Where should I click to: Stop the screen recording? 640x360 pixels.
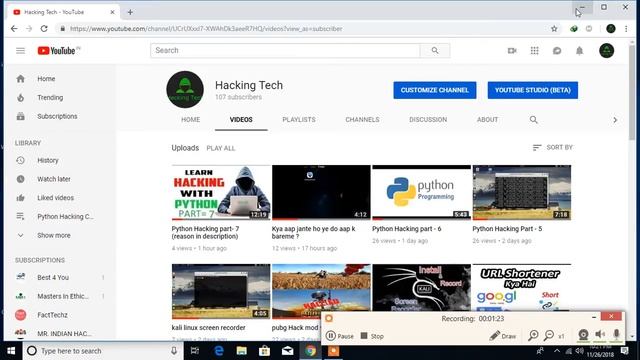(x=372, y=336)
